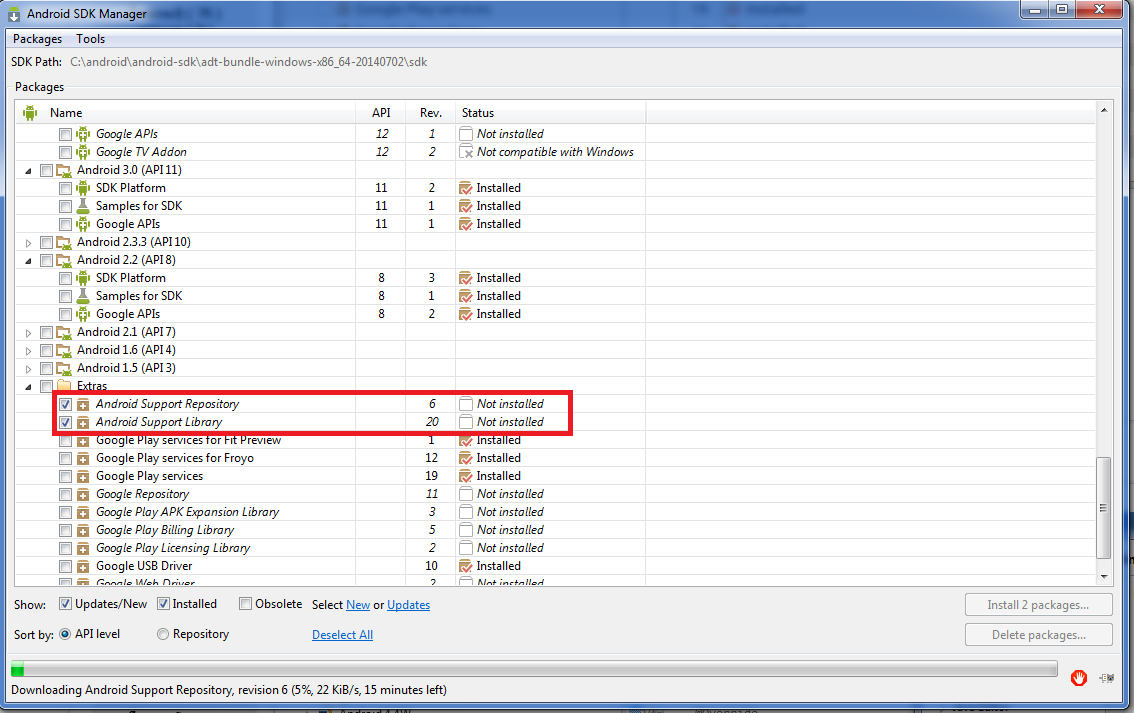Click Google APIs icon in API 11 row
Image resolution: width=1134 pixels, height=713 pixels.
pyautogui.click(x=83, y=224)
